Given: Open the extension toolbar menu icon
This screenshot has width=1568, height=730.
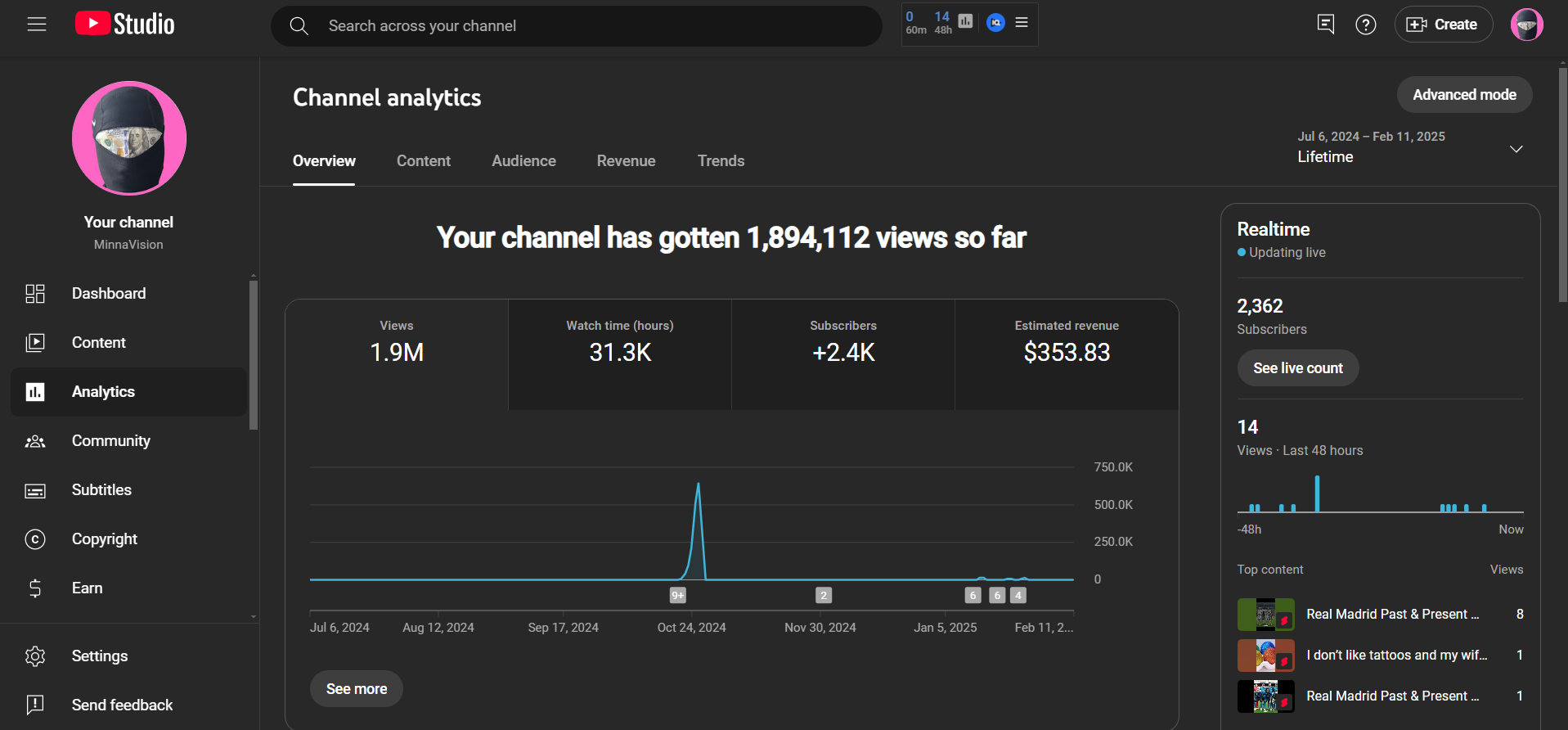Looking at the screenshot, I should point(1022,23).
